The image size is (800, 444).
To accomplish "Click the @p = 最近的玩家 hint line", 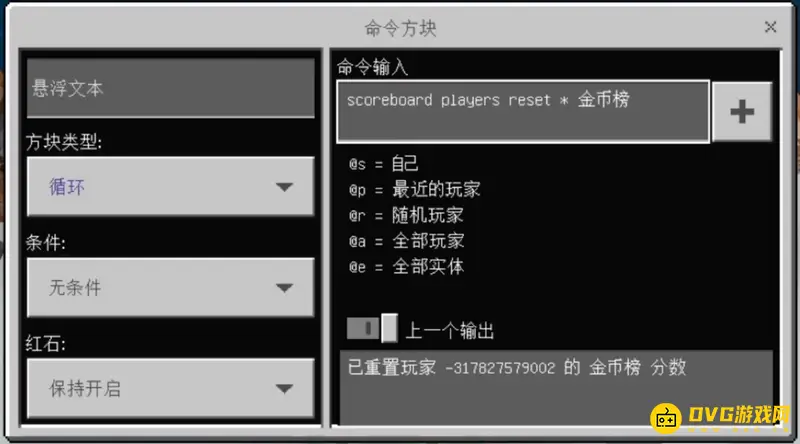I will [x=414, y=189].
